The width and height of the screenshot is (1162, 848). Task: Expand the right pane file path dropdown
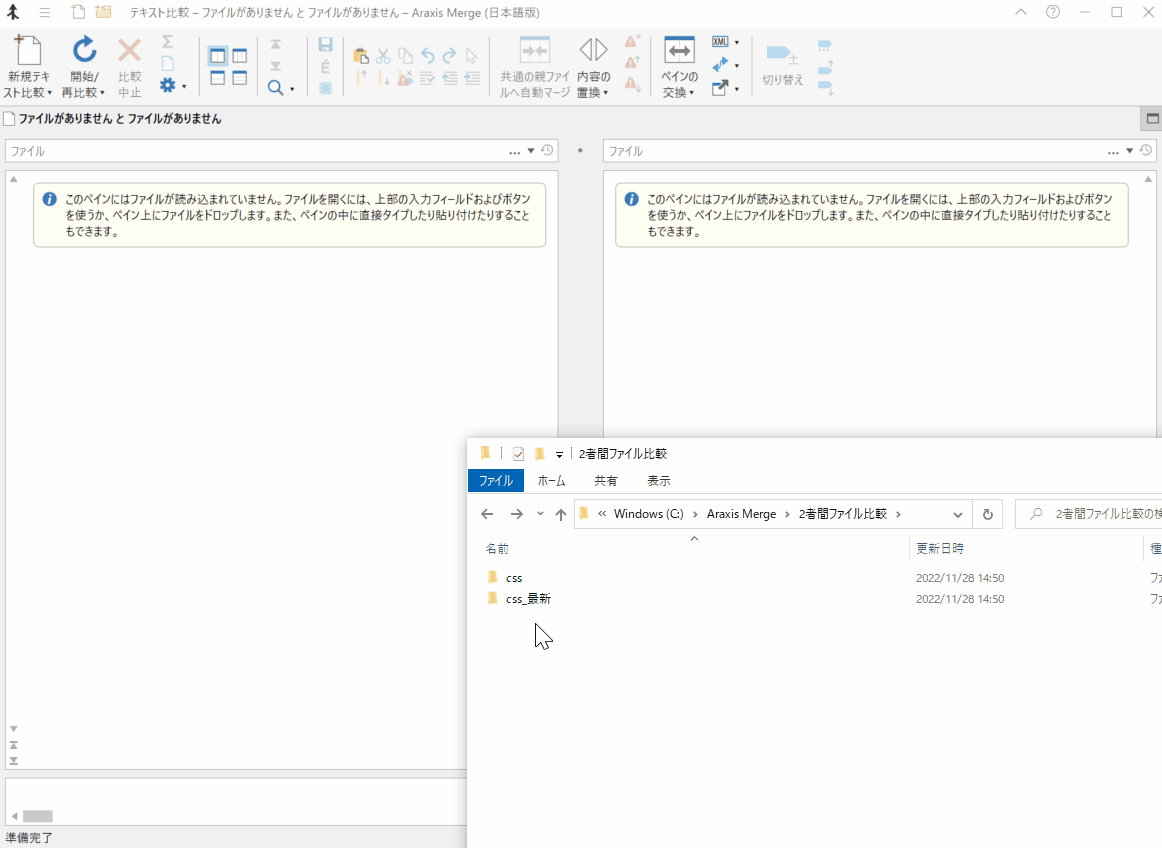click(1130, 151)
